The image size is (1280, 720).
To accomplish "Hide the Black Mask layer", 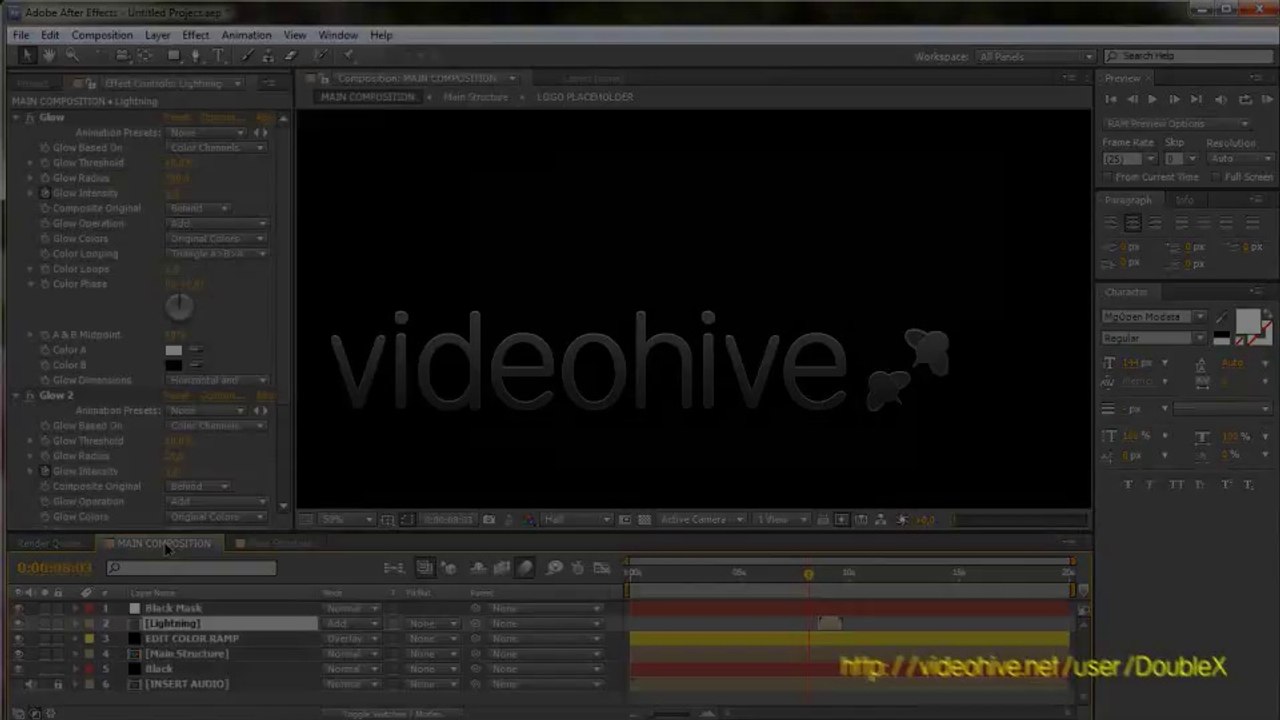I will click(x=18, y=608).
